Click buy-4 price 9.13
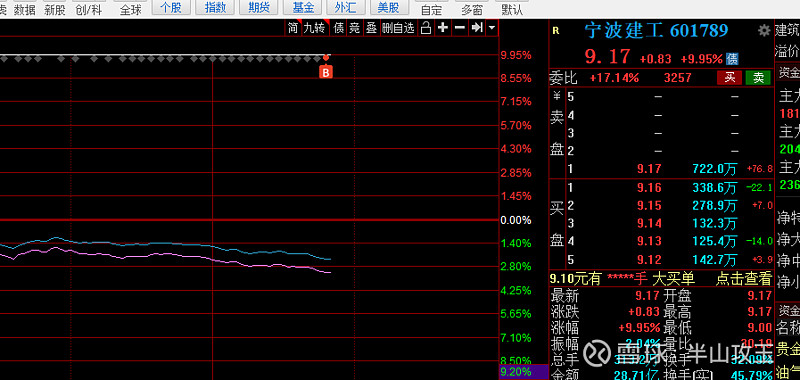 (x=649, y=241)
